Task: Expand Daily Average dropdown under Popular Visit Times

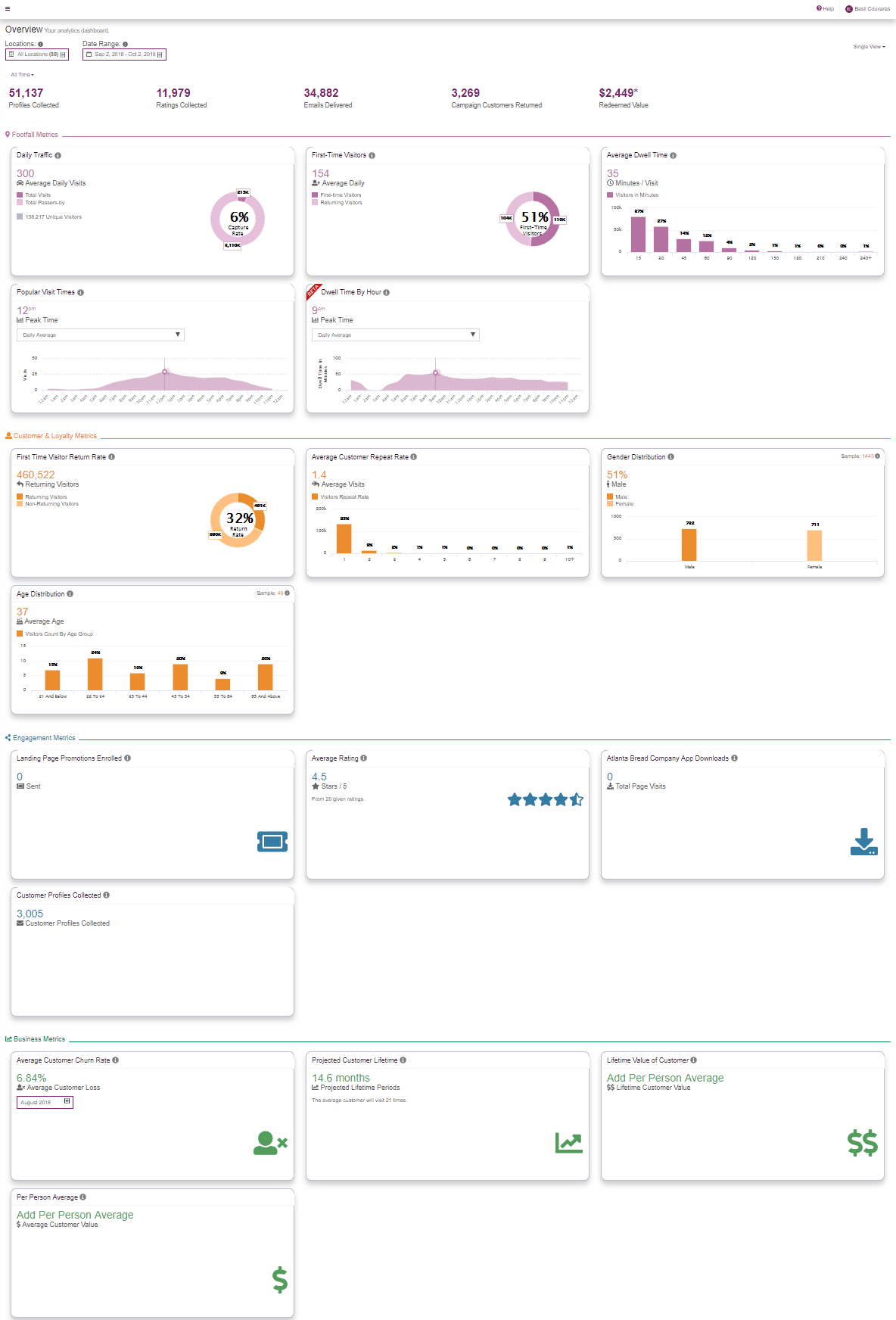Action: (x=101, y=335)
